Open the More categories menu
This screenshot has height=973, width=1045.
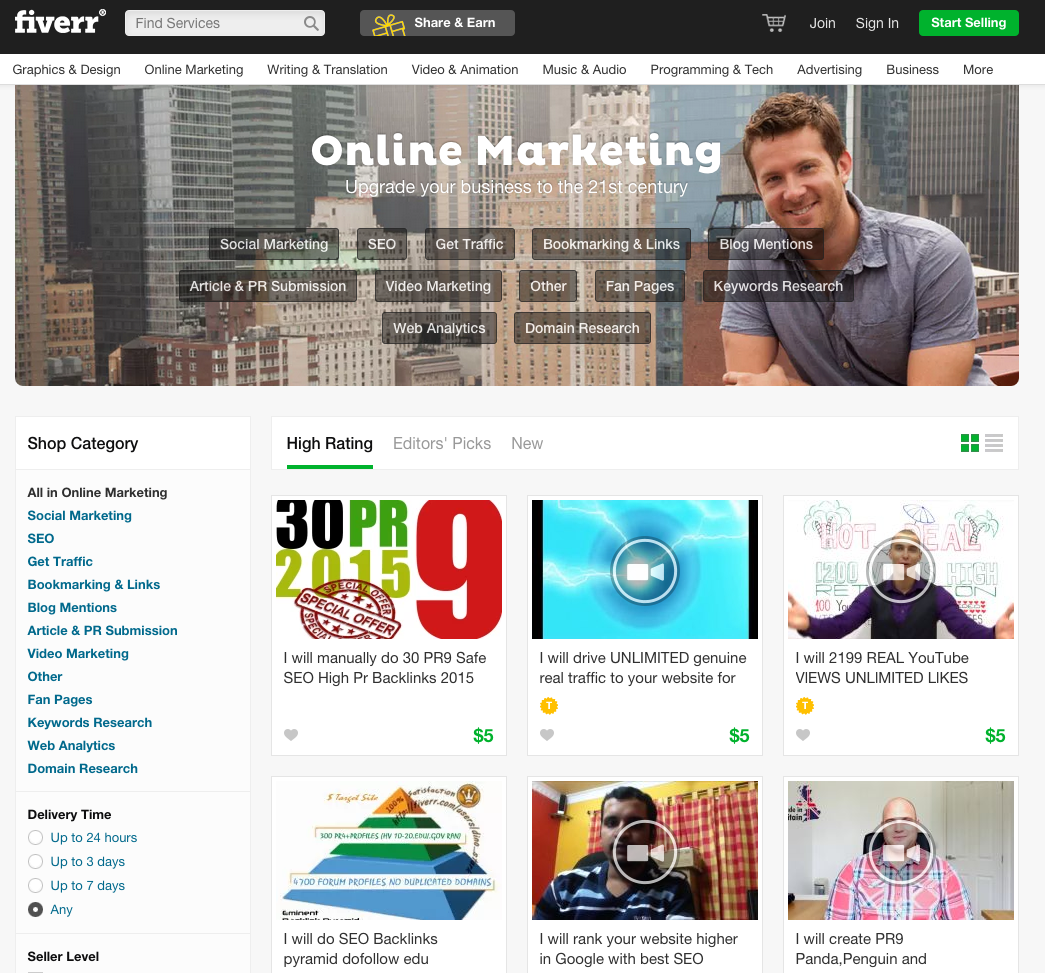coord(978,69)
